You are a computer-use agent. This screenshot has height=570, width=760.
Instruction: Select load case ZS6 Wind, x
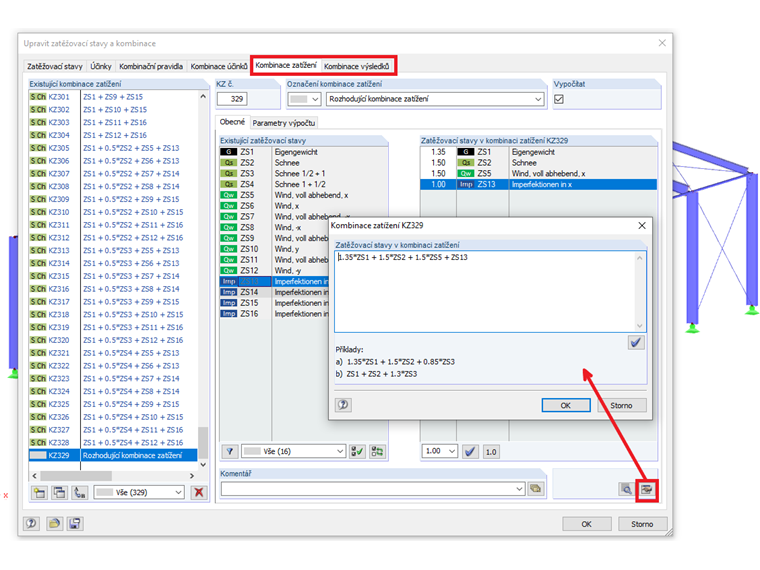click(303, 206)
